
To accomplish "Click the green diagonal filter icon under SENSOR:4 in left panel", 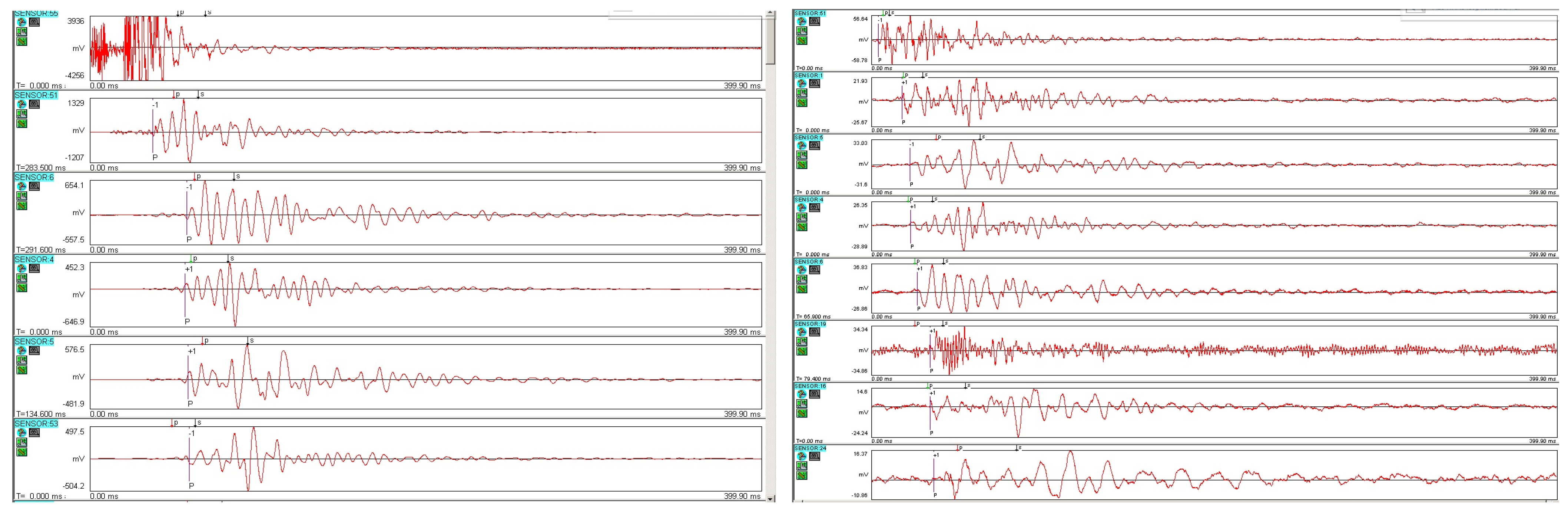I will click(21, 288).
